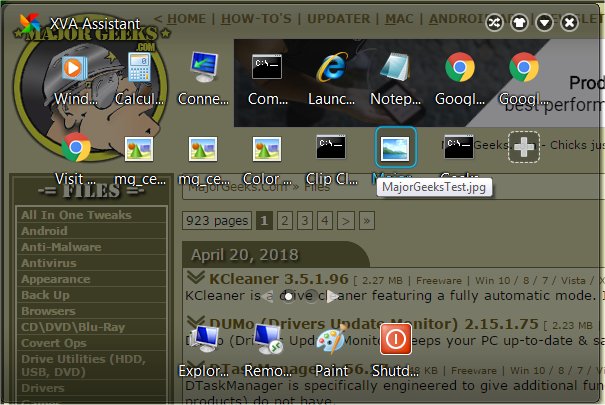Click HOW-TO'S in the MajorGeeks navigation
This screenshot has height=405, width=605.
[x=256, y=19]
